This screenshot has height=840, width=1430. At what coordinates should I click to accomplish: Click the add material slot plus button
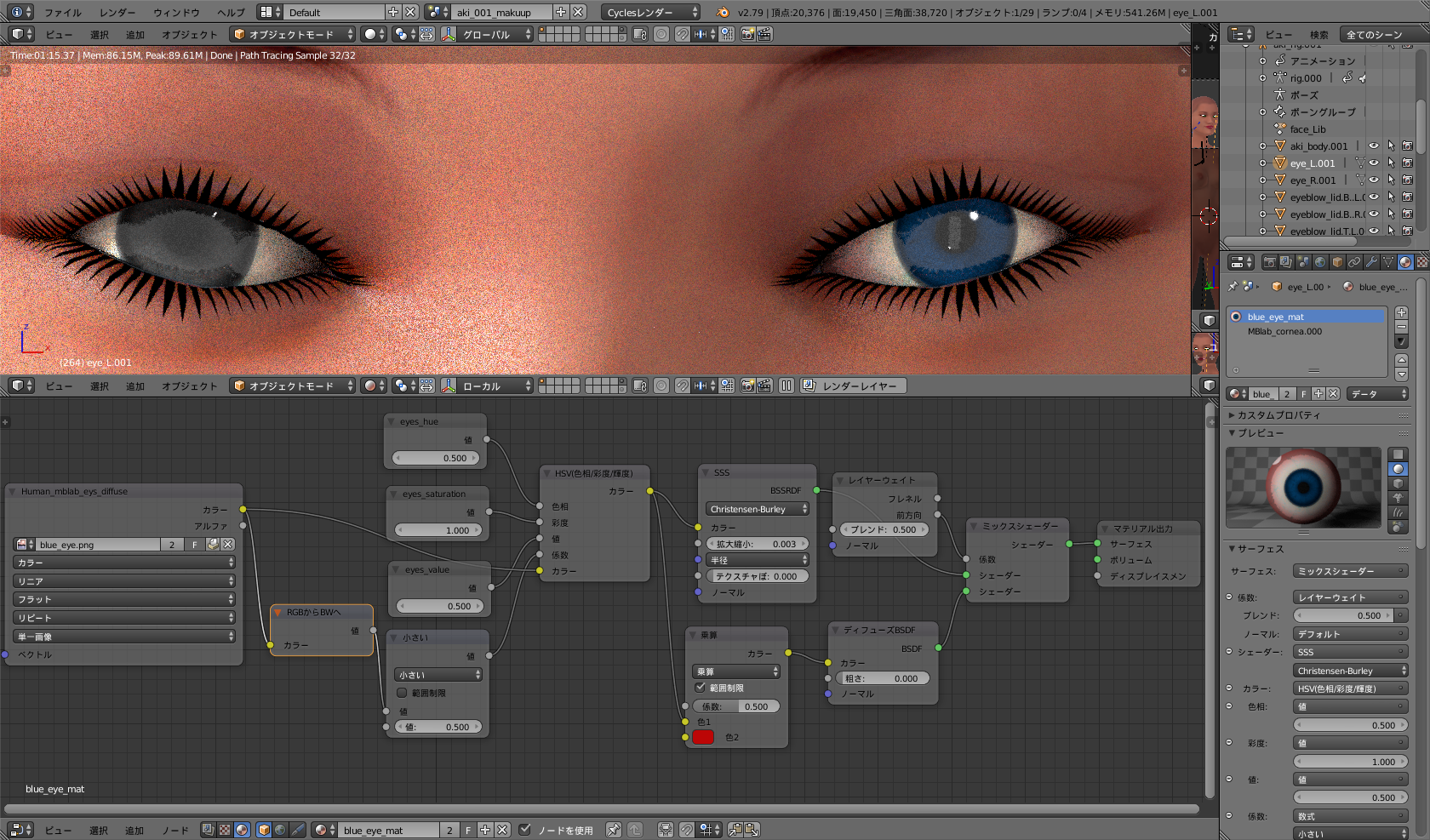pos(1401,312)
